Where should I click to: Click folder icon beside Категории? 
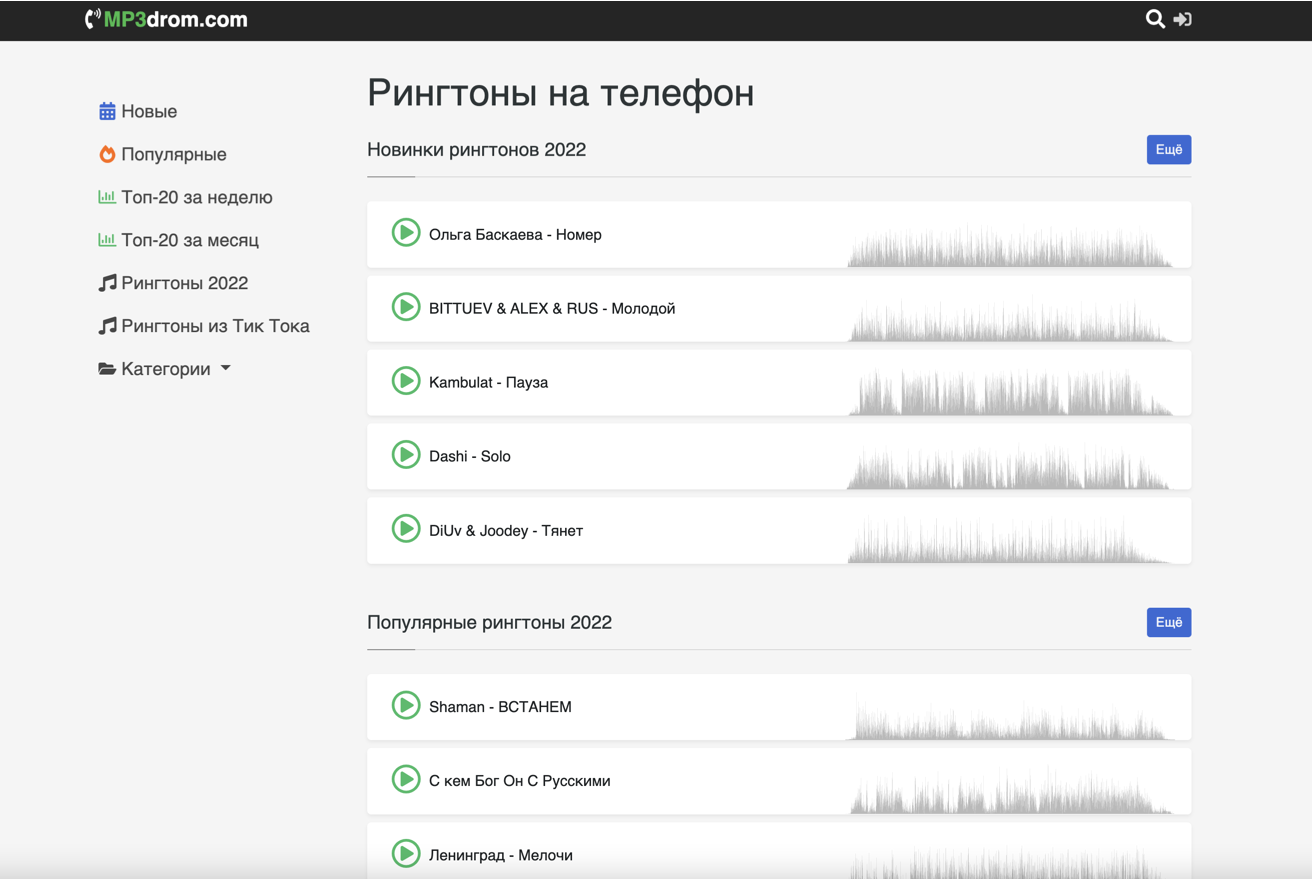107,369
